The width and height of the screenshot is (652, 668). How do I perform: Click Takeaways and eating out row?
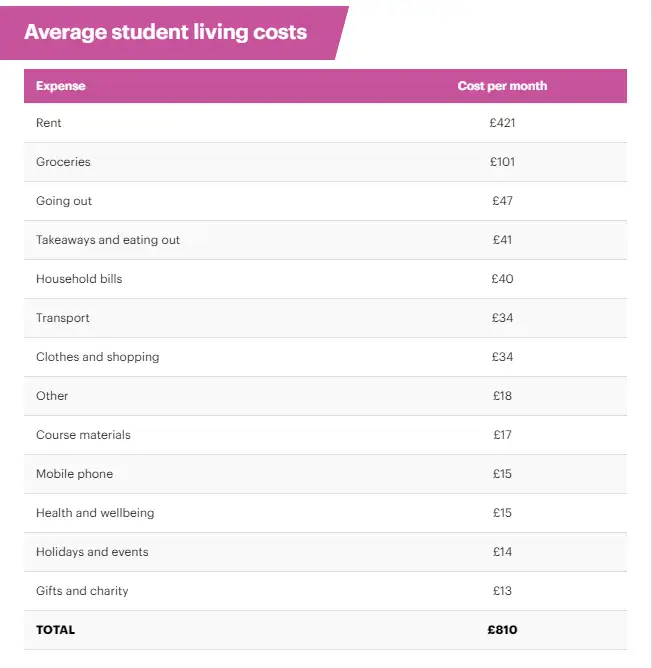(x=108, y=240)
